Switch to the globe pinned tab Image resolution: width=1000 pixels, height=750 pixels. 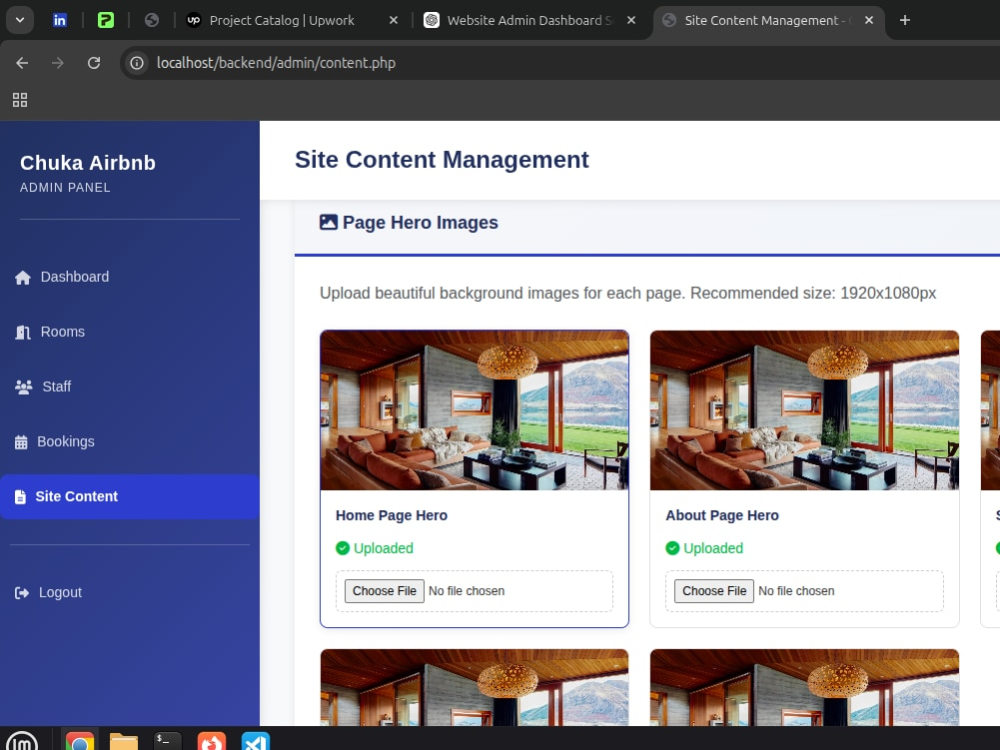point(152,20)
